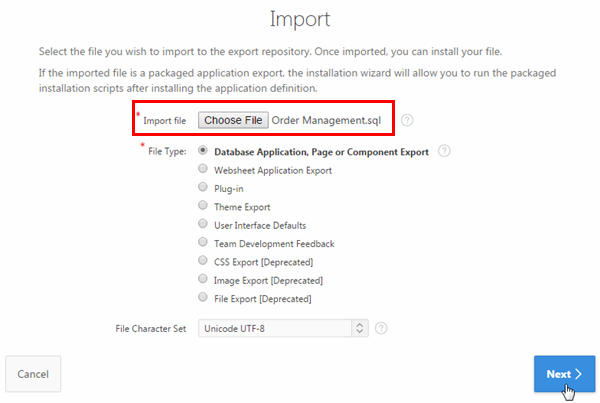
Task: Click the Import file label
Action: (164, 121)
